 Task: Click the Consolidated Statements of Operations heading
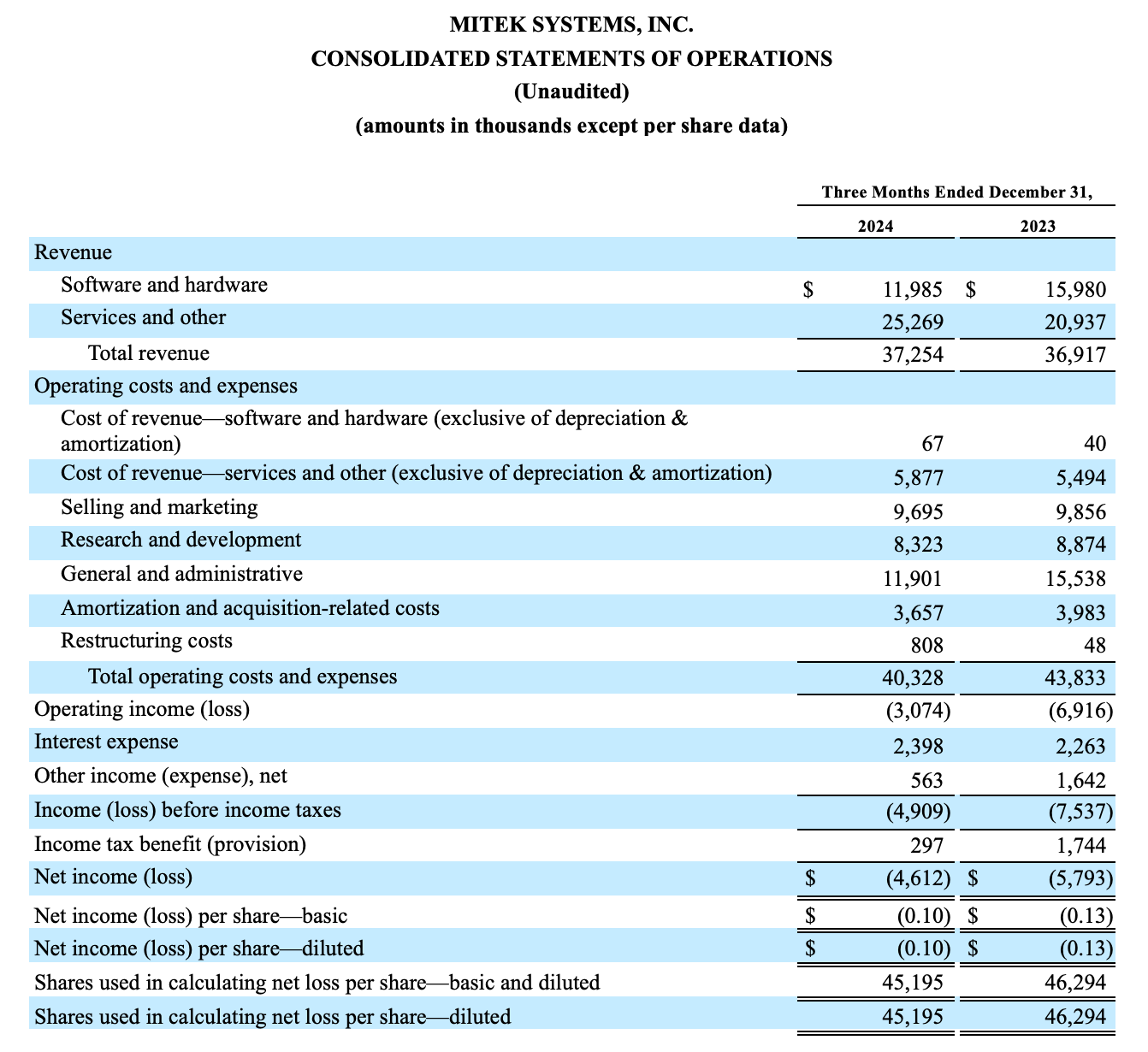571,58
